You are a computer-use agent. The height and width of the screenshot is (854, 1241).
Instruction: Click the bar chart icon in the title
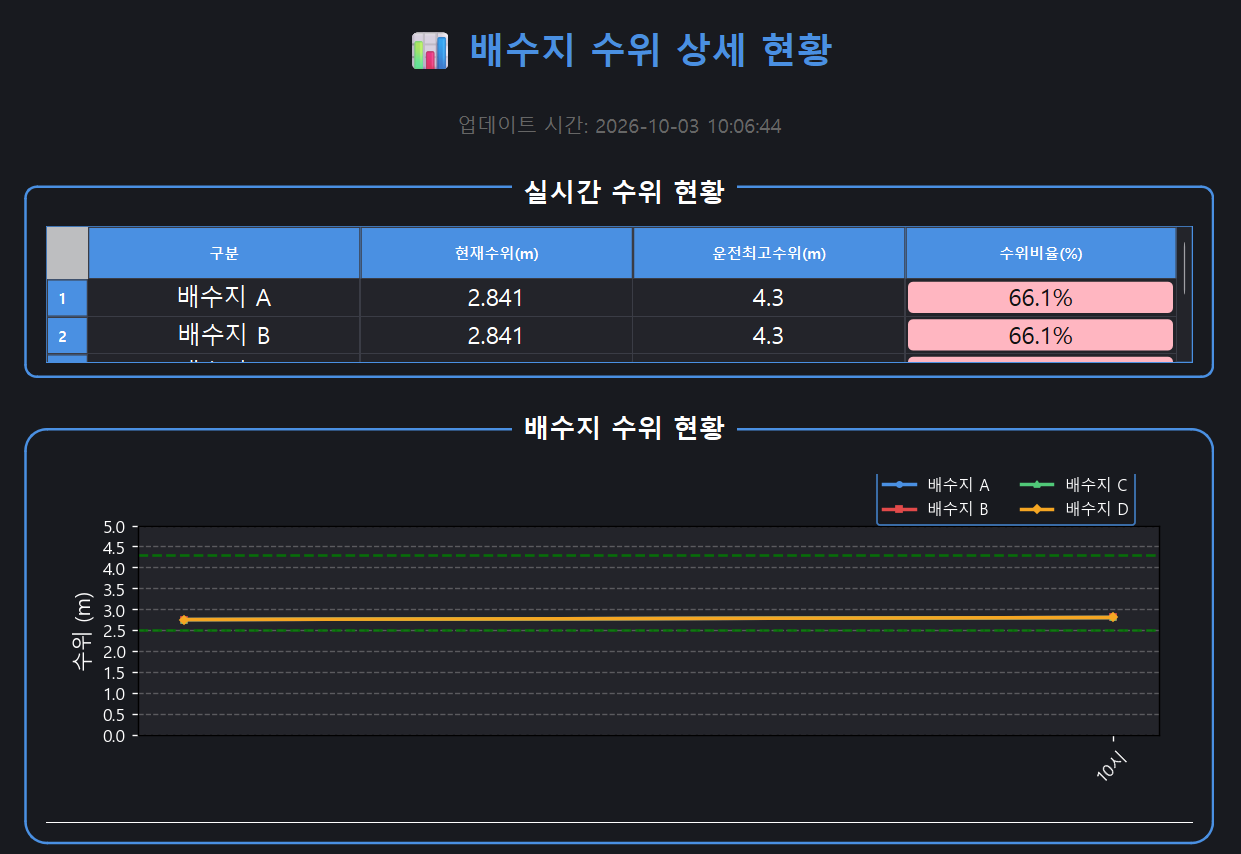[x=430, y=50]
